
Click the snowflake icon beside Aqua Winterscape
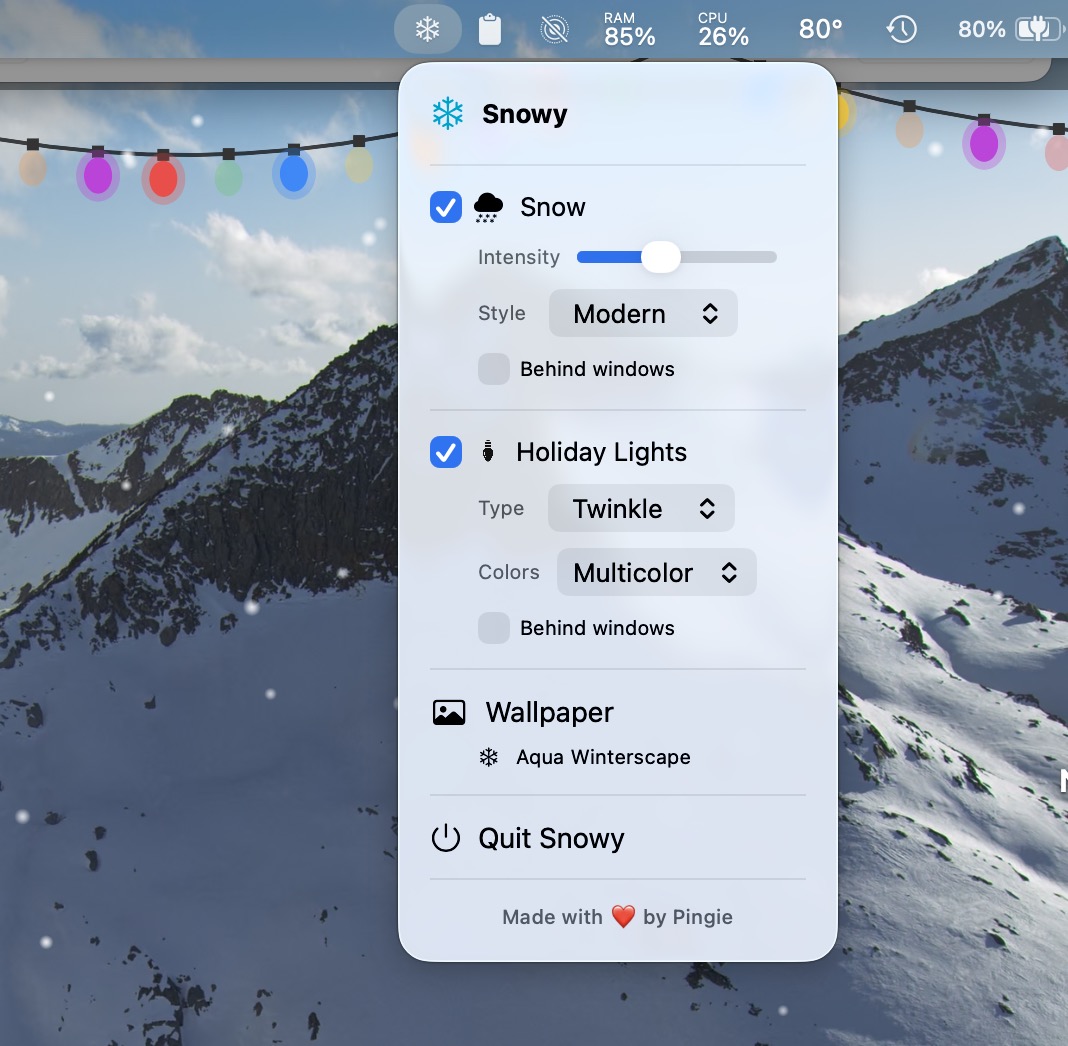(x=488, y=757)
